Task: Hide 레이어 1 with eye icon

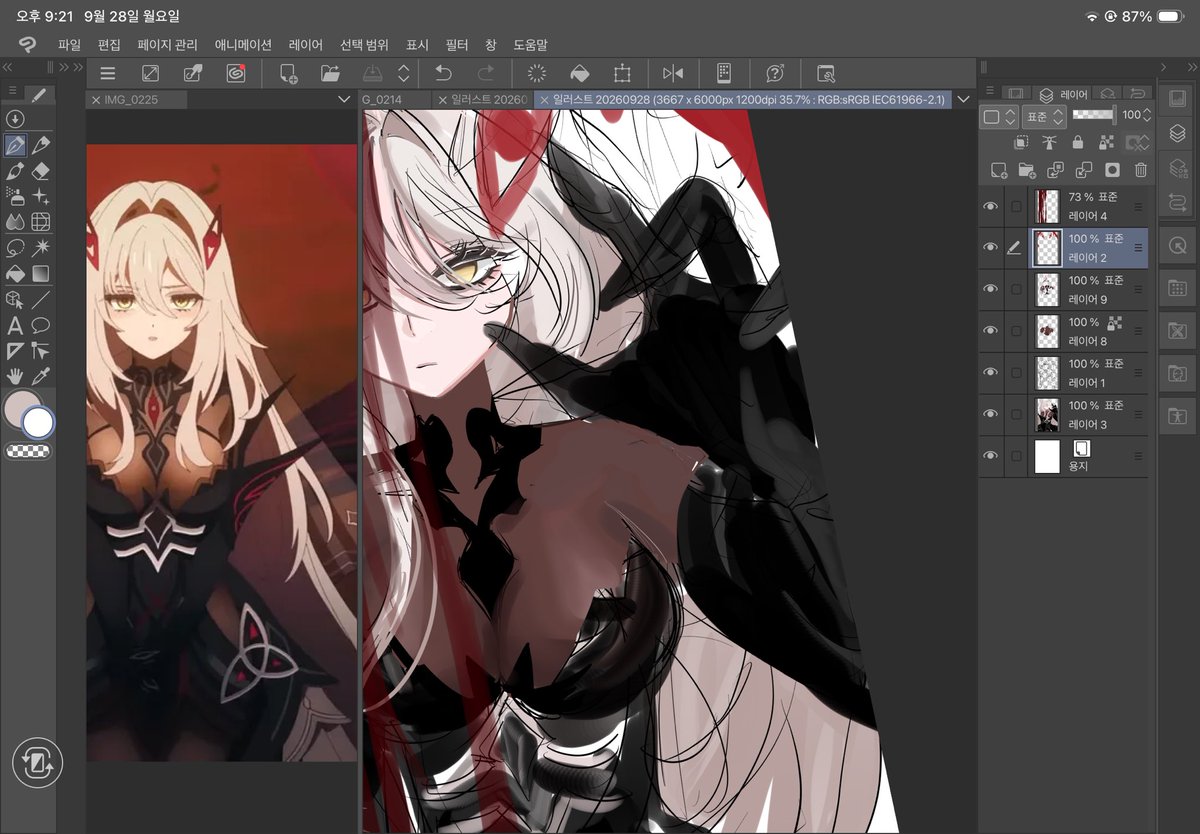Action: point(991,372)
